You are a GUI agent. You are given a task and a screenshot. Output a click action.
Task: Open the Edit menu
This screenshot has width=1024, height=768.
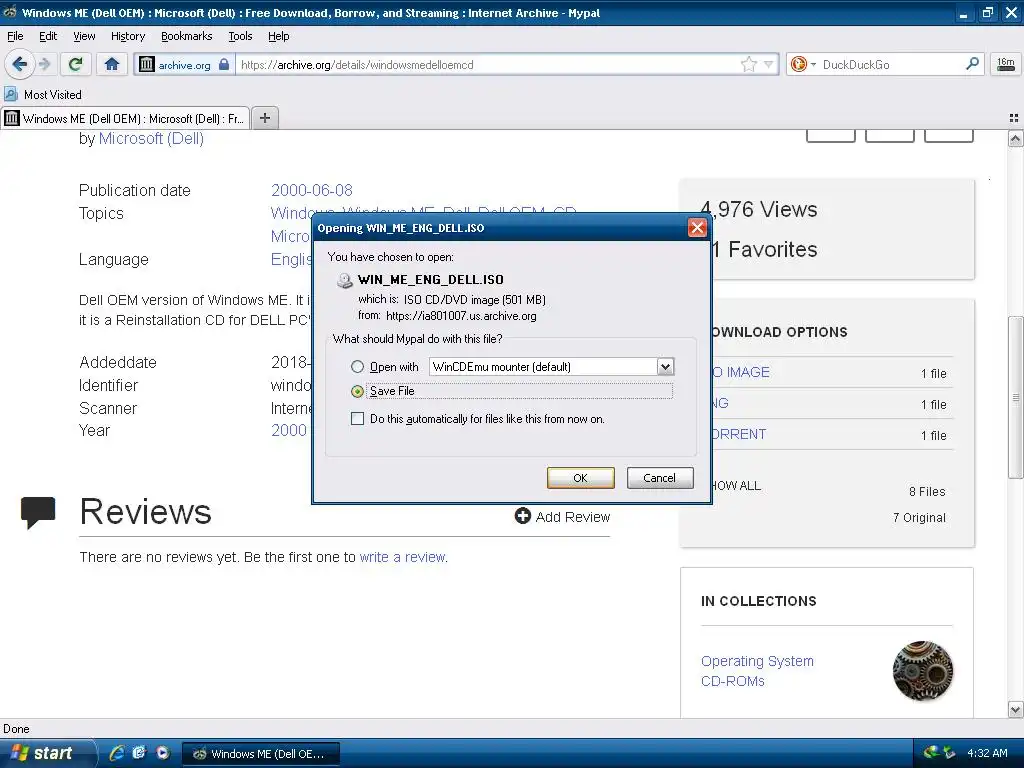click(48, 36)
